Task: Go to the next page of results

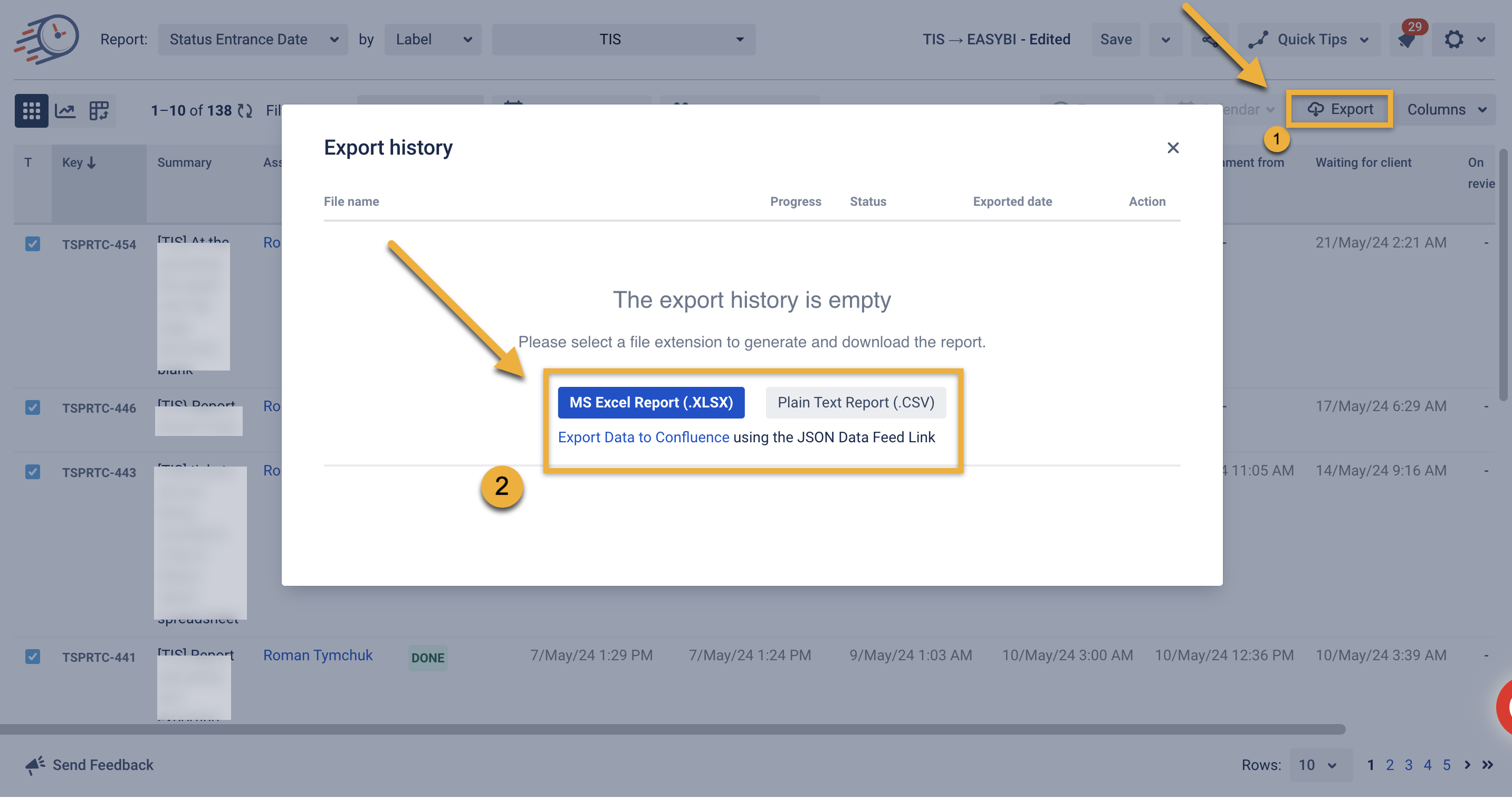Action: tap(1467, 765)
